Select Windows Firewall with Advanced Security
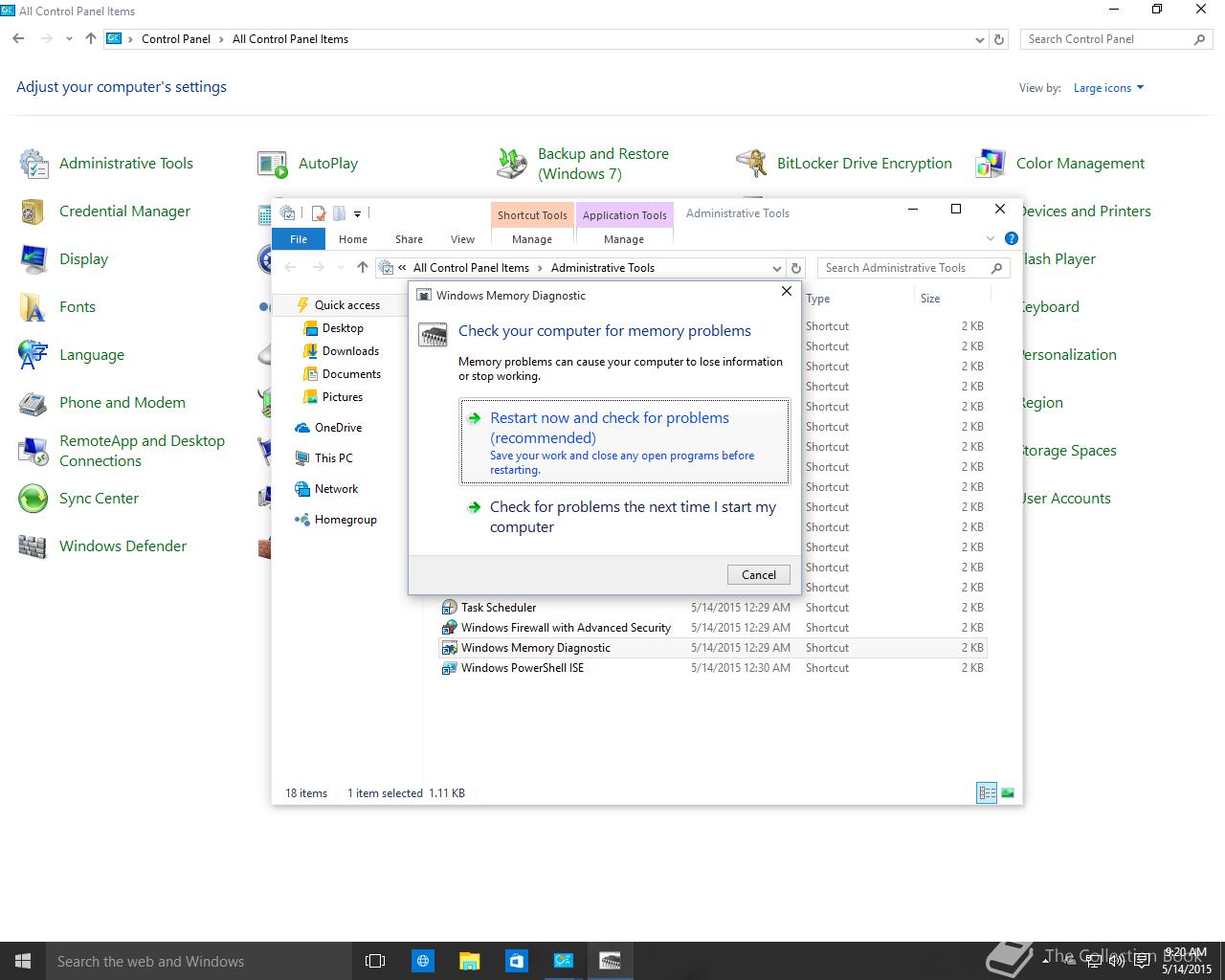The image size is (1225, 980). (713, 628)
